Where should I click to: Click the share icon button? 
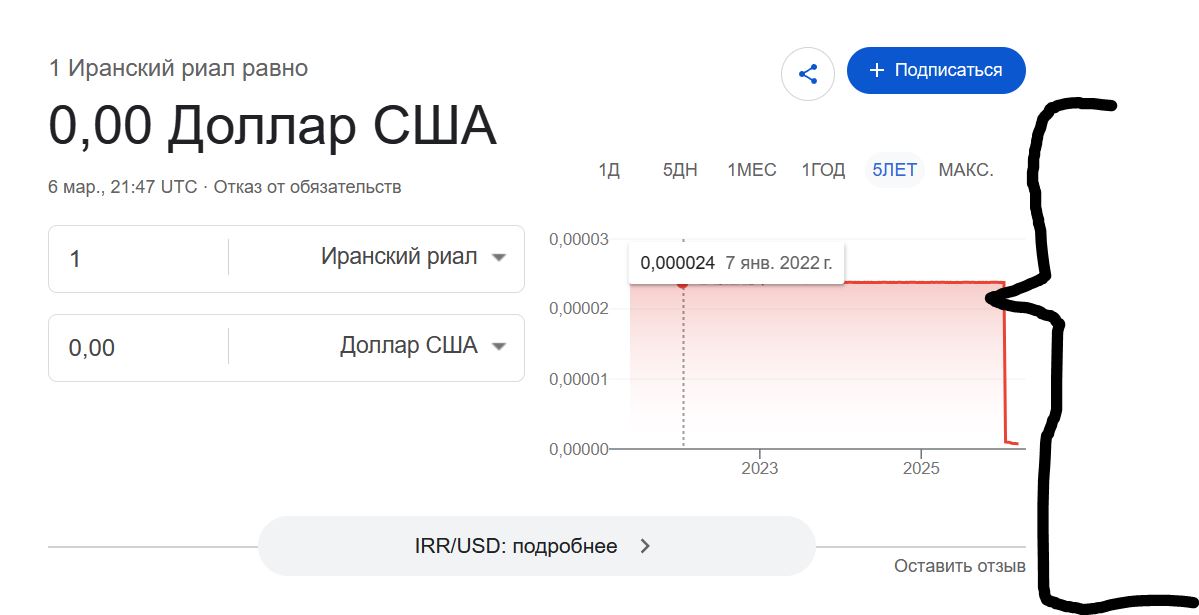coord(808,74)
